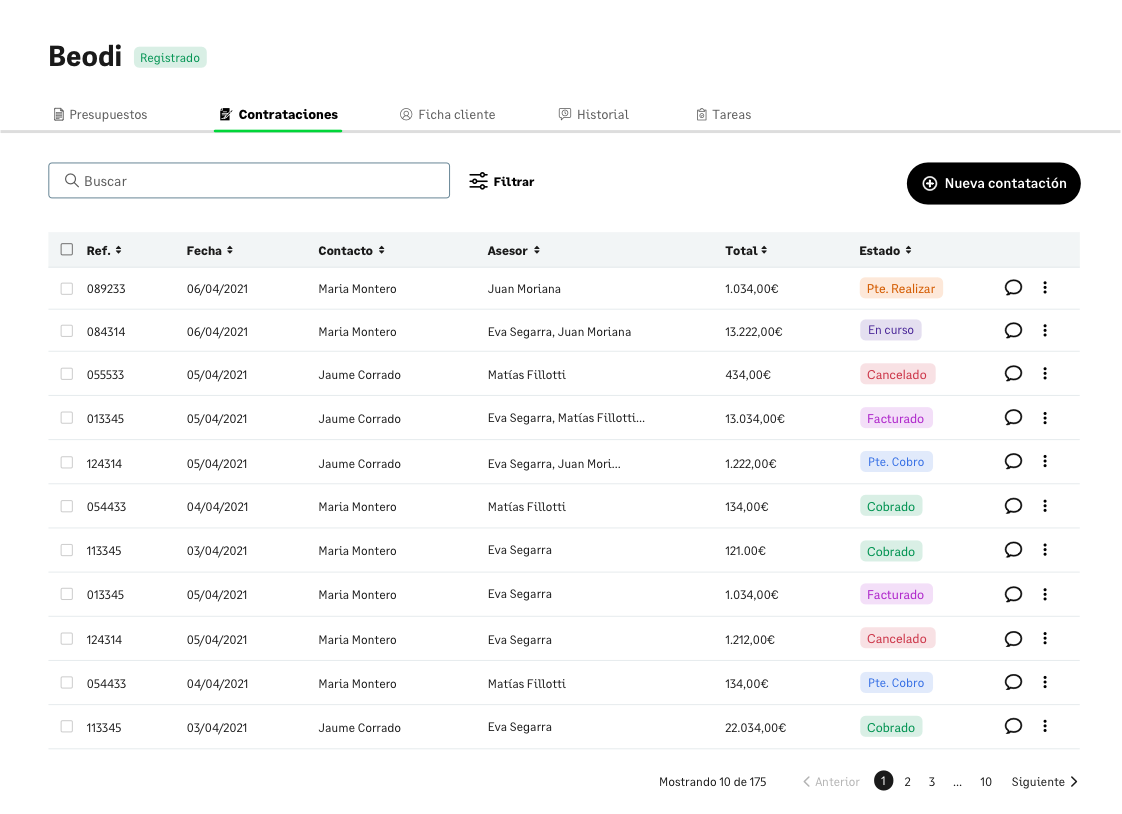1122x814 pixels.
Task: Open the three-dot menu for contract 084314
Action: 1045,331
